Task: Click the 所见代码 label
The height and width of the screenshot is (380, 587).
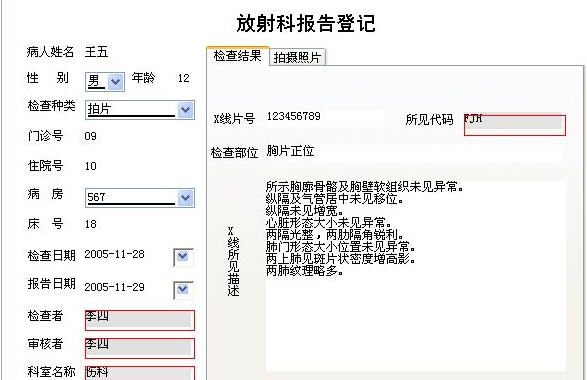Action: click(429, 119)
